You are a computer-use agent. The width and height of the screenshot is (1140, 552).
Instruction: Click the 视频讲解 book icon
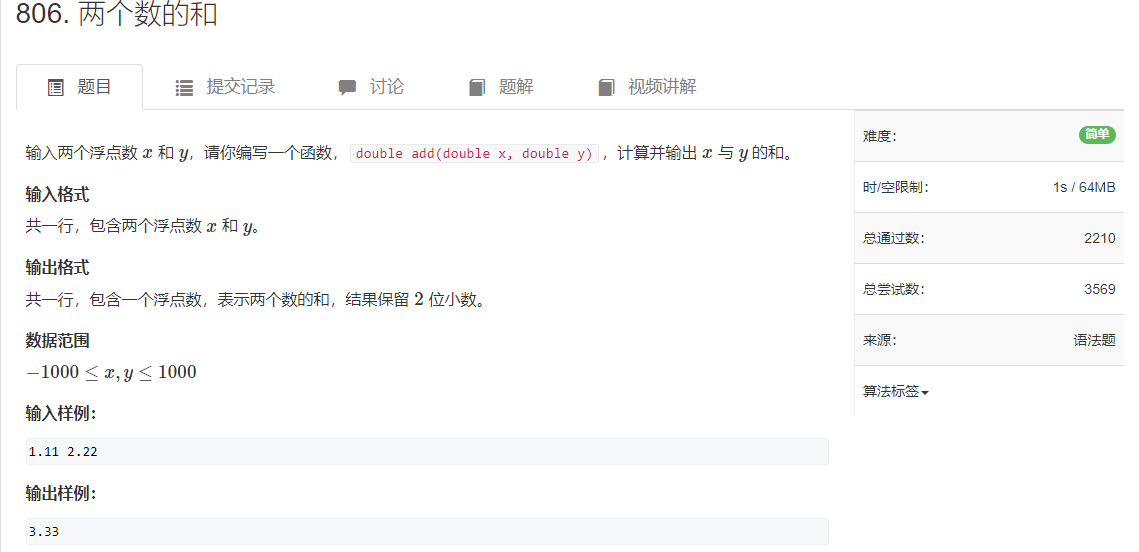(x=606, y=88)
